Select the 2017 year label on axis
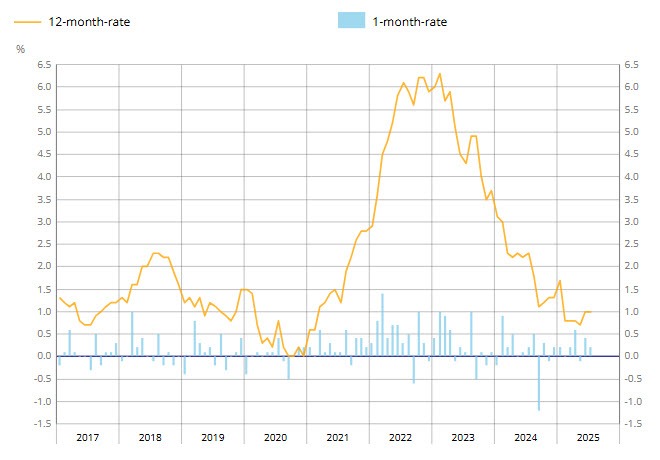This screenshot has width=660, height=460. coord(88,437)
